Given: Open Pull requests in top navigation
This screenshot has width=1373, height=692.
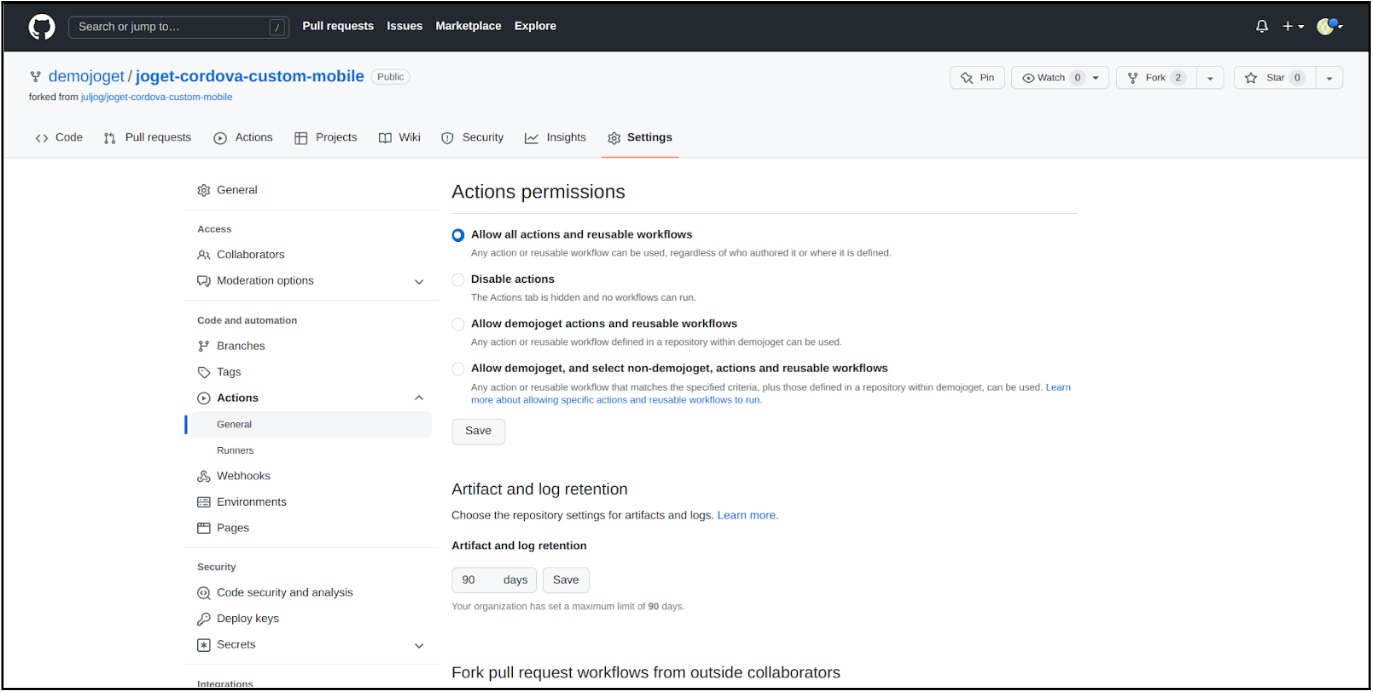Looking at the screenshot, I should point(338,26).
